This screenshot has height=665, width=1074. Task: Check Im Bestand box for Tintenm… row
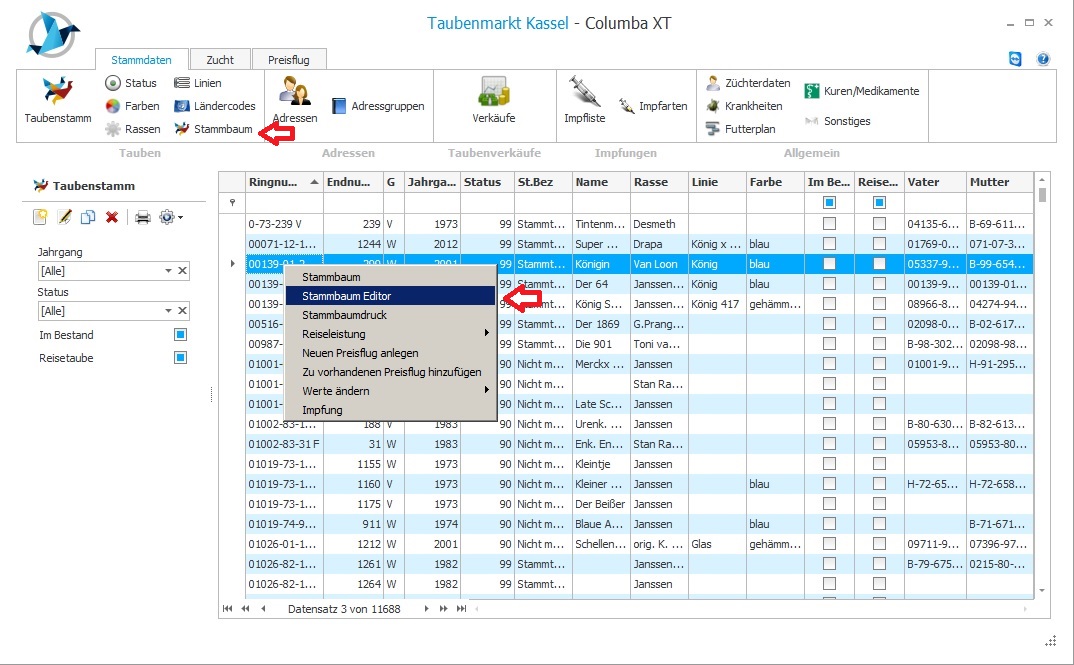[x=829, y=224]
